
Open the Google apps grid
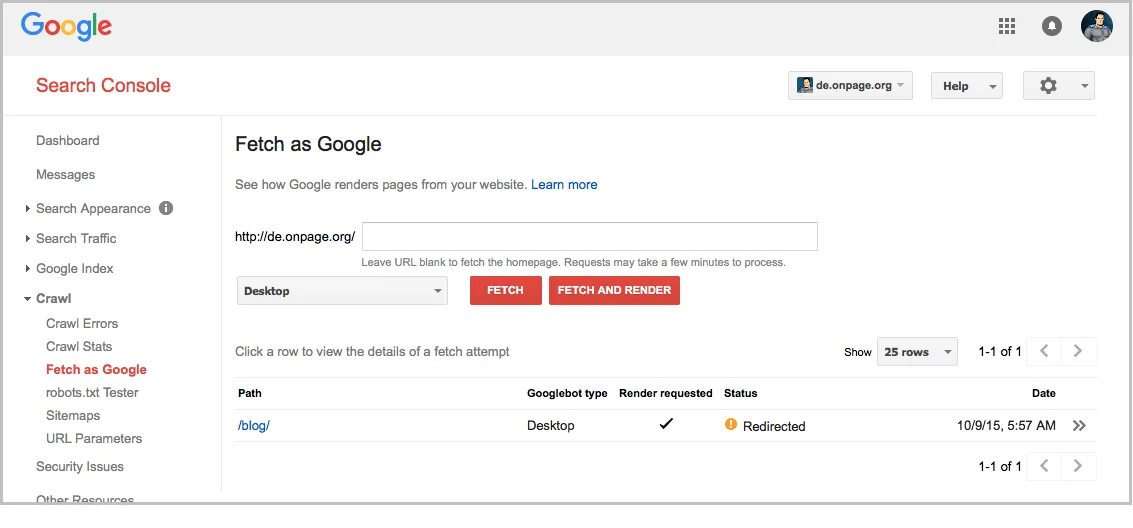pos(1007,26)
